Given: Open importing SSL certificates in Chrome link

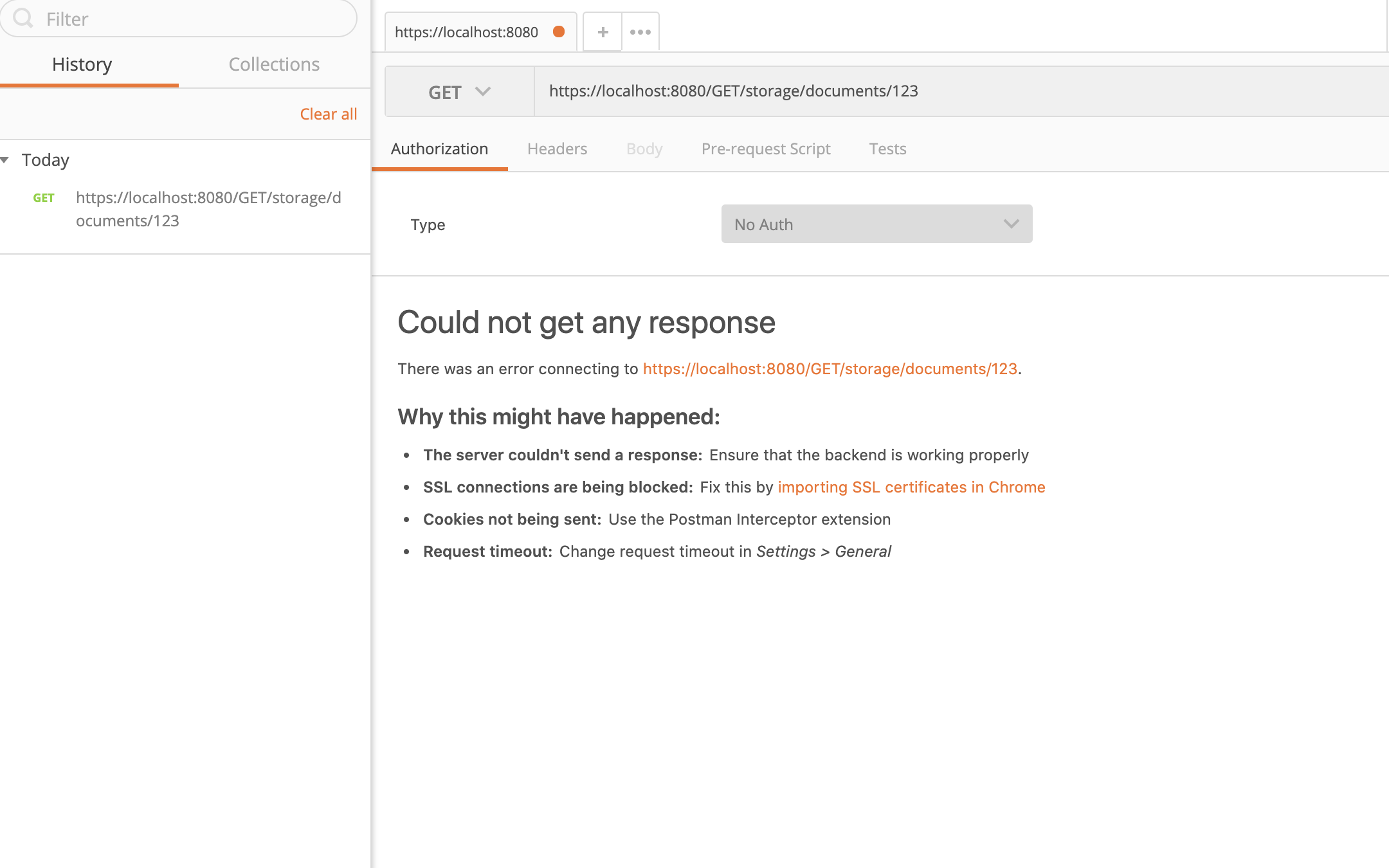Looking at the screenshot, I should coord(912,487).
